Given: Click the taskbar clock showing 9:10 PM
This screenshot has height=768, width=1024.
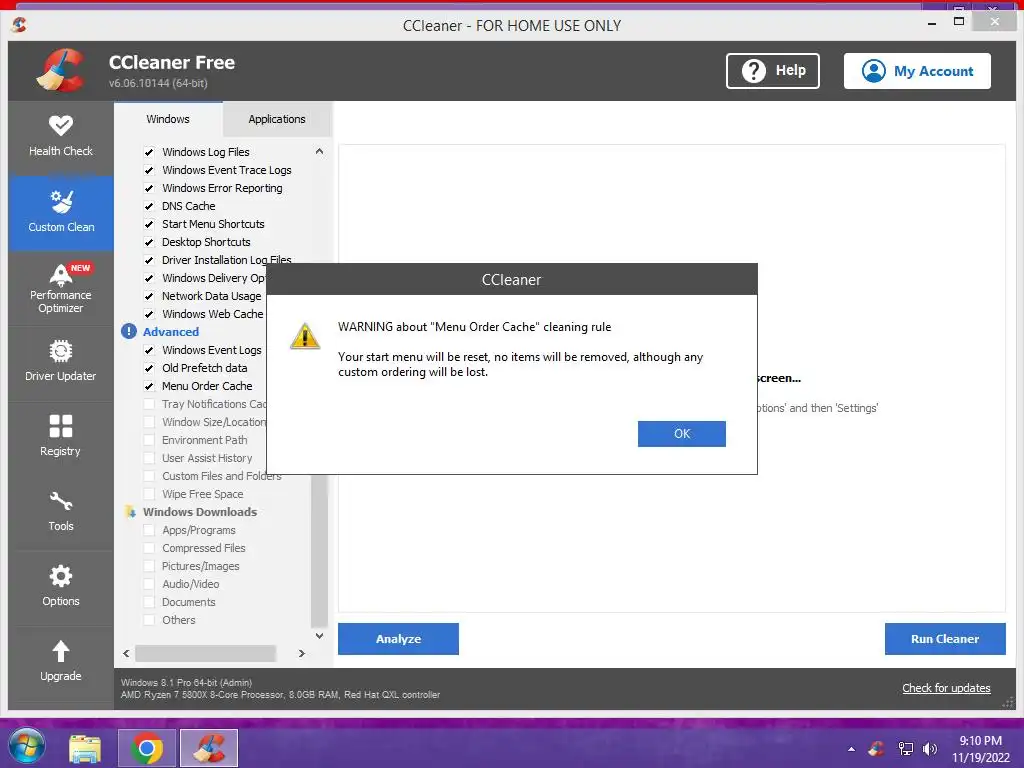Looking at the screenshot, I should click(x=980, y=748).
